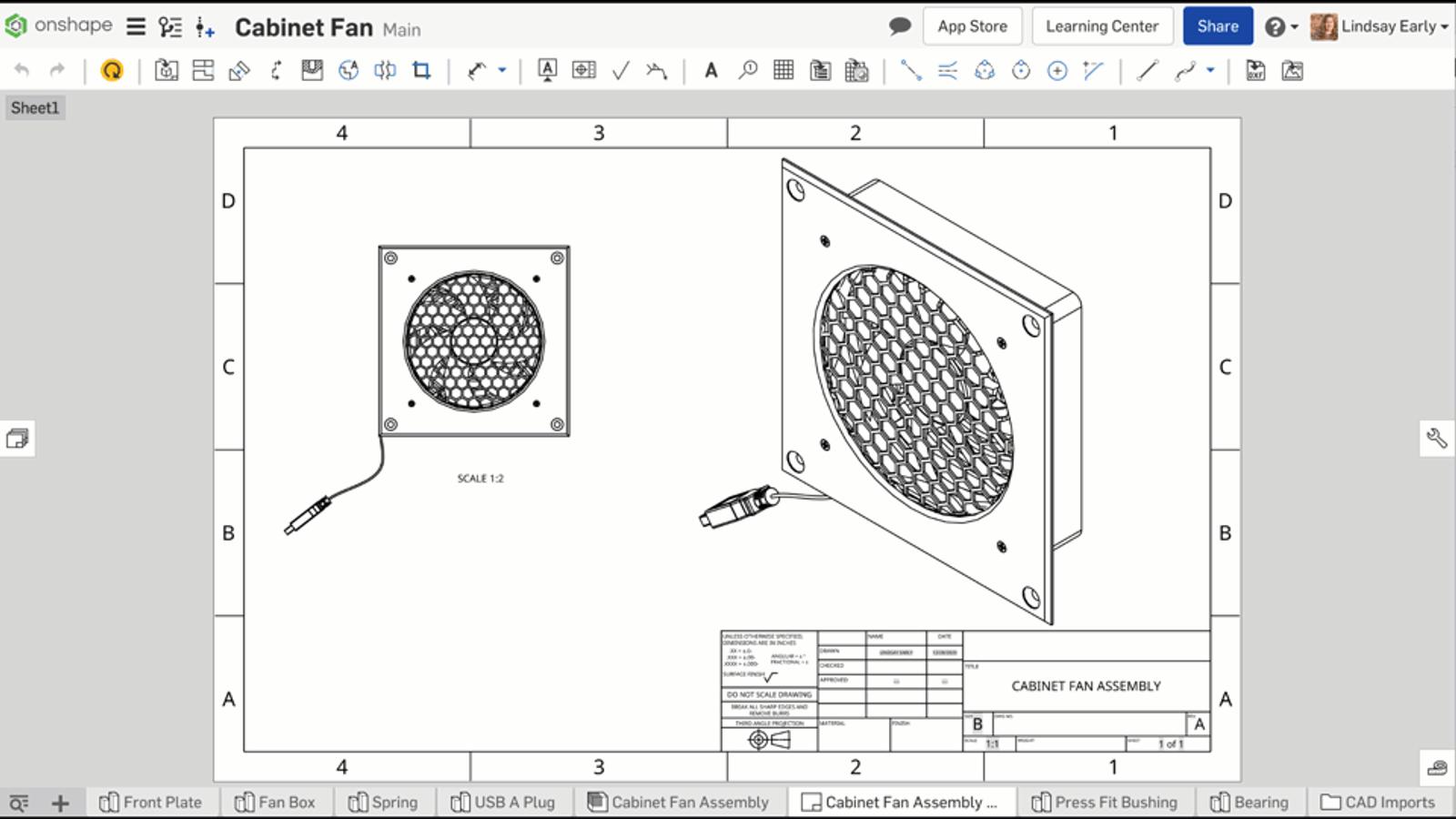Insert a table using the grid icon
Viewport: 1456px width, 819px height.
[783, 71]
